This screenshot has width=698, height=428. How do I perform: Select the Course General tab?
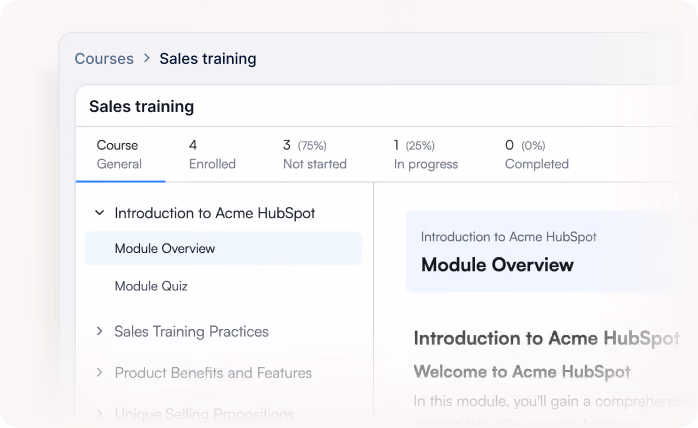pyautogui.click(x=119, y=155)
